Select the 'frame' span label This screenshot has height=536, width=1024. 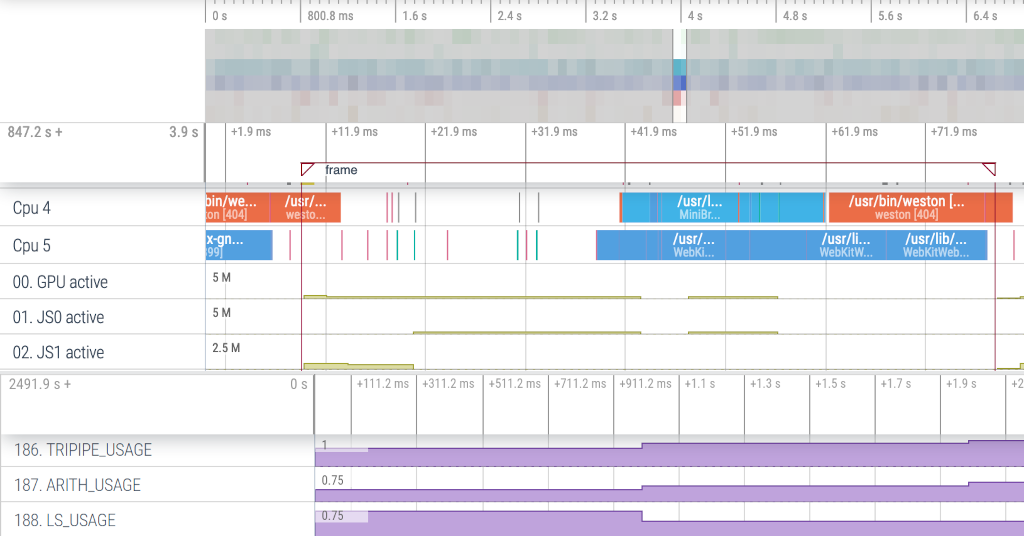(341, 170)
